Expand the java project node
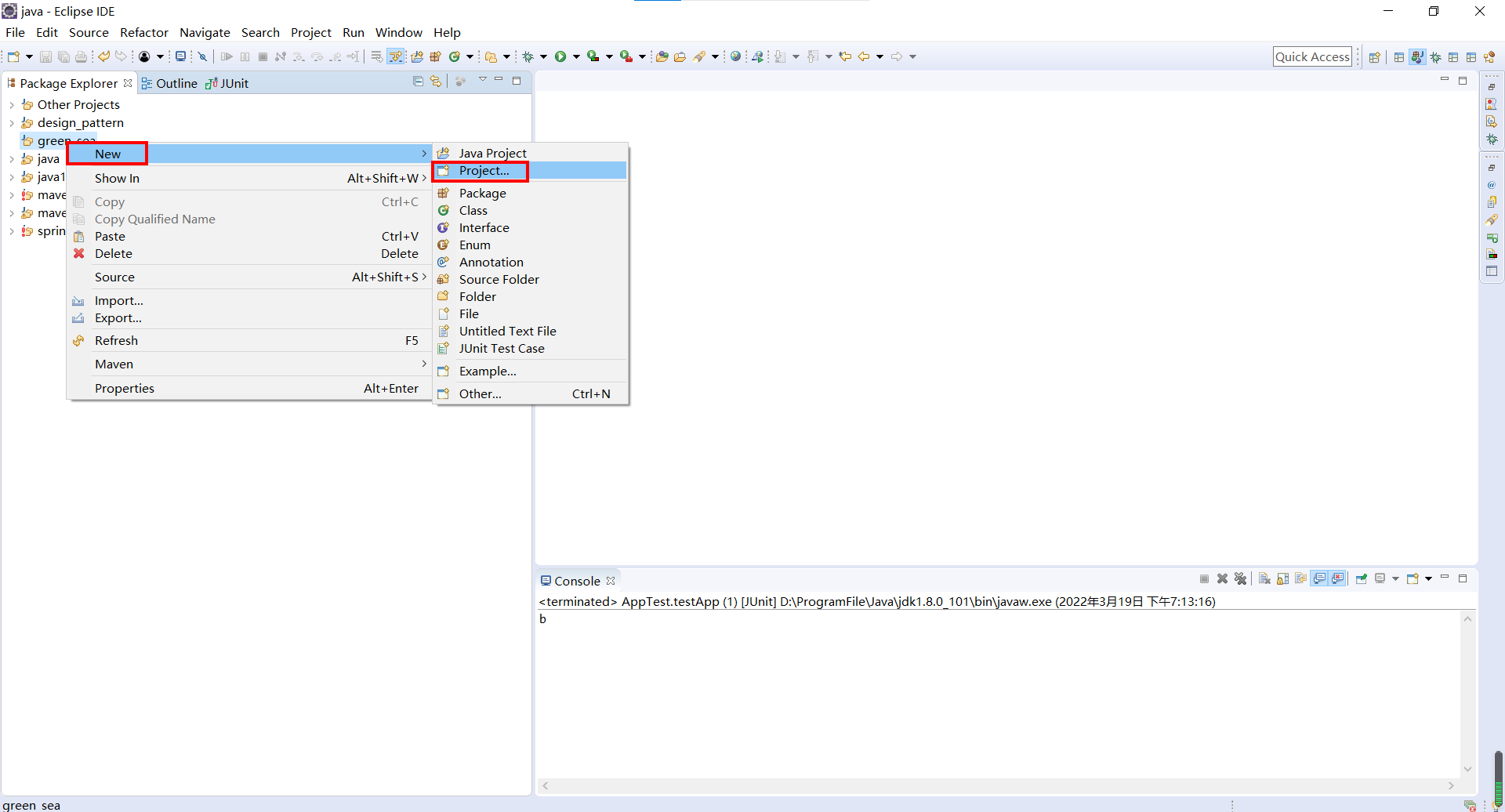 pos(12,159)
